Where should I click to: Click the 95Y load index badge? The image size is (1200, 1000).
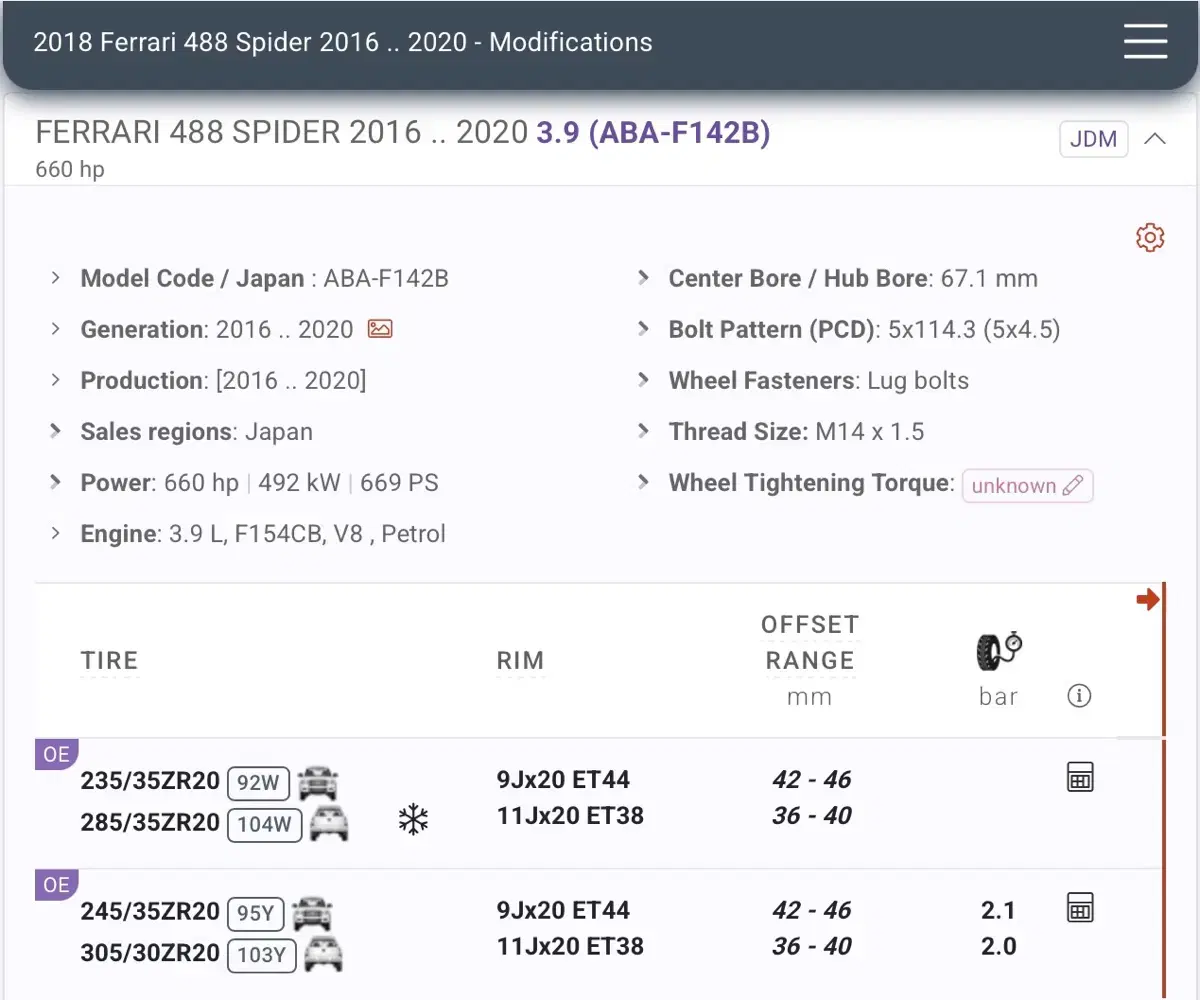(x=256, y=914)
